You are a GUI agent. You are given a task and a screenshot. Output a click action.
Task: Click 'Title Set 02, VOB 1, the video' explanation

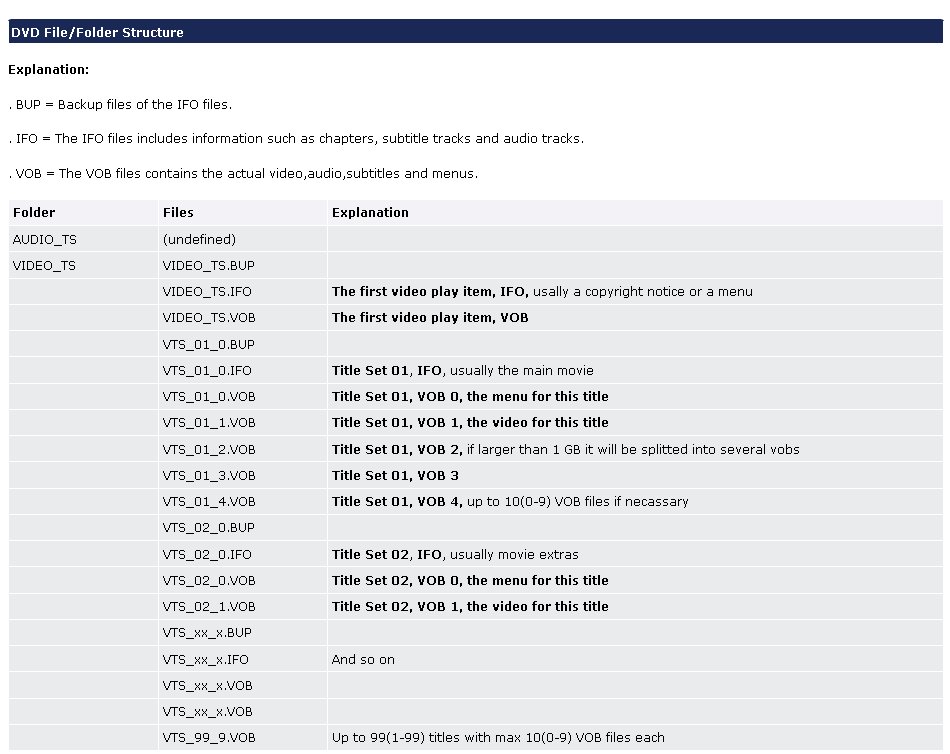470,606
